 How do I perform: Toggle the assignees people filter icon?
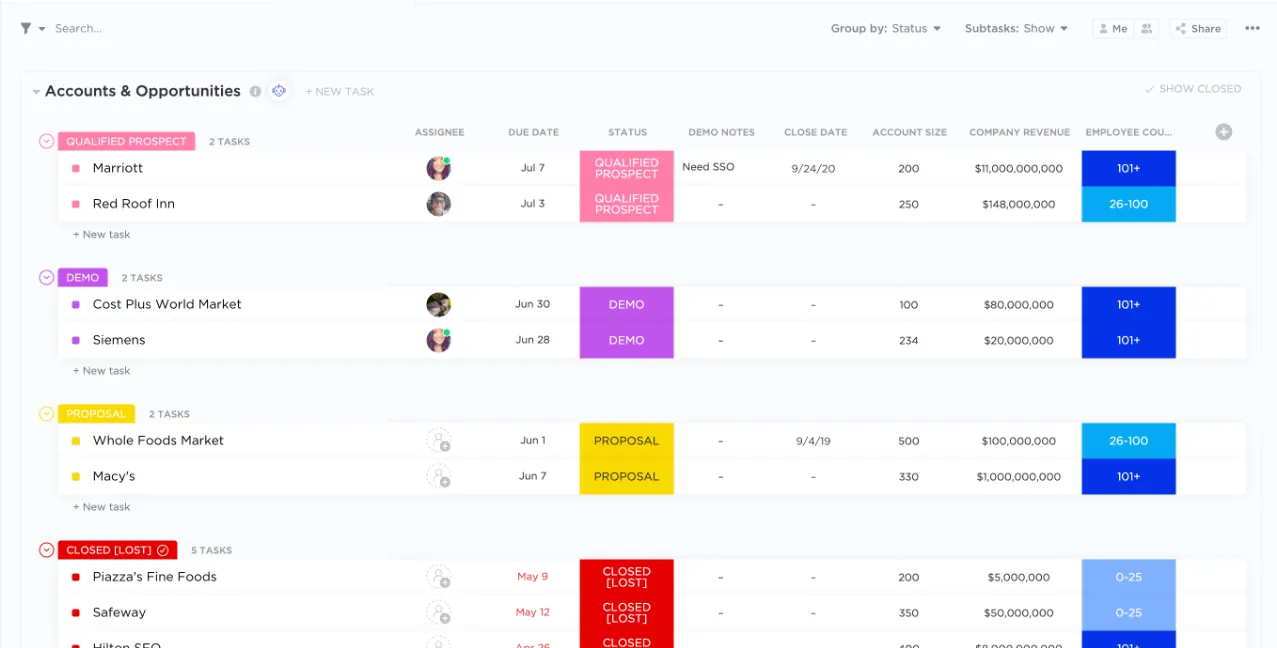[1147, 29]
